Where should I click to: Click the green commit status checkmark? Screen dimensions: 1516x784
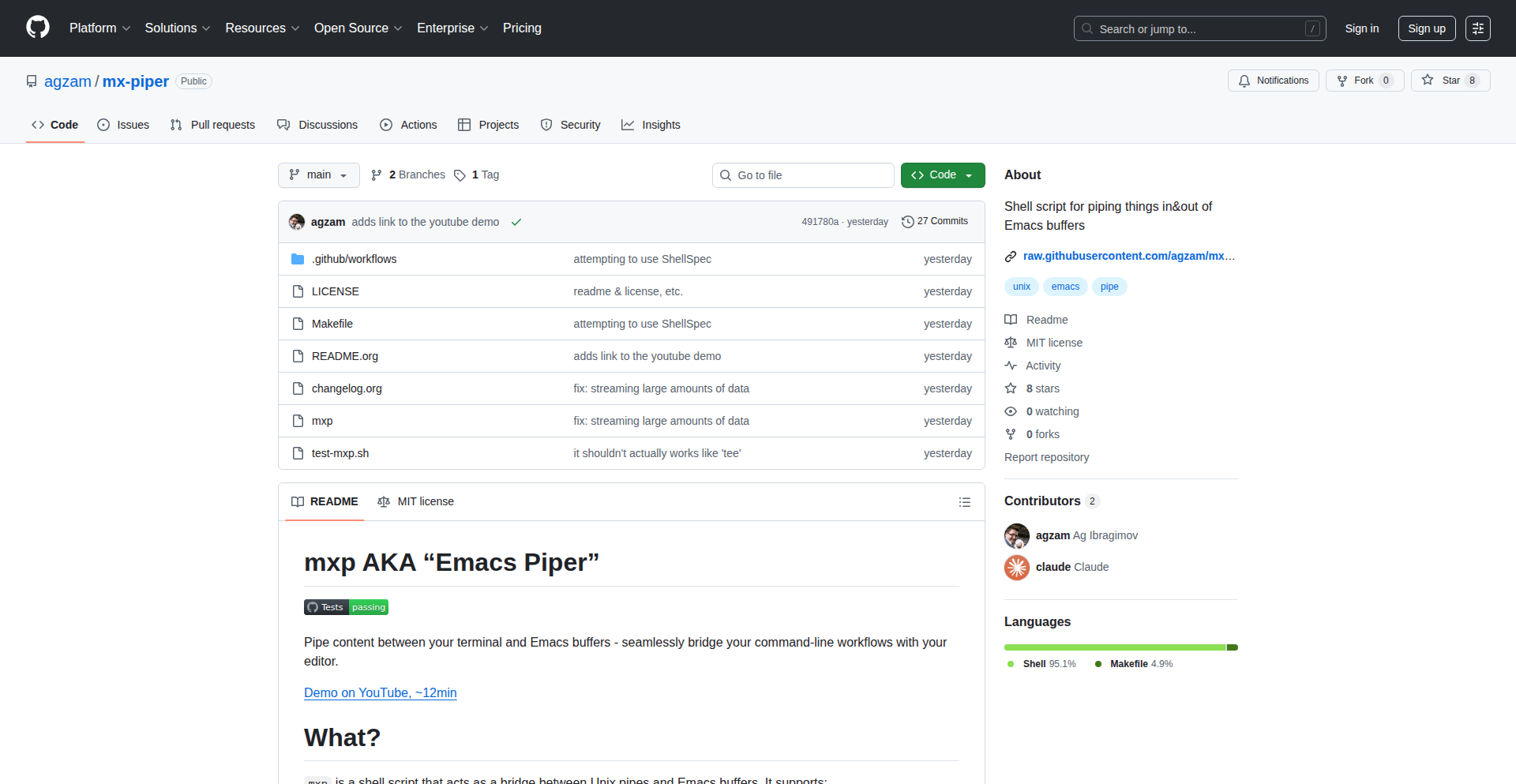pos(516,223)
